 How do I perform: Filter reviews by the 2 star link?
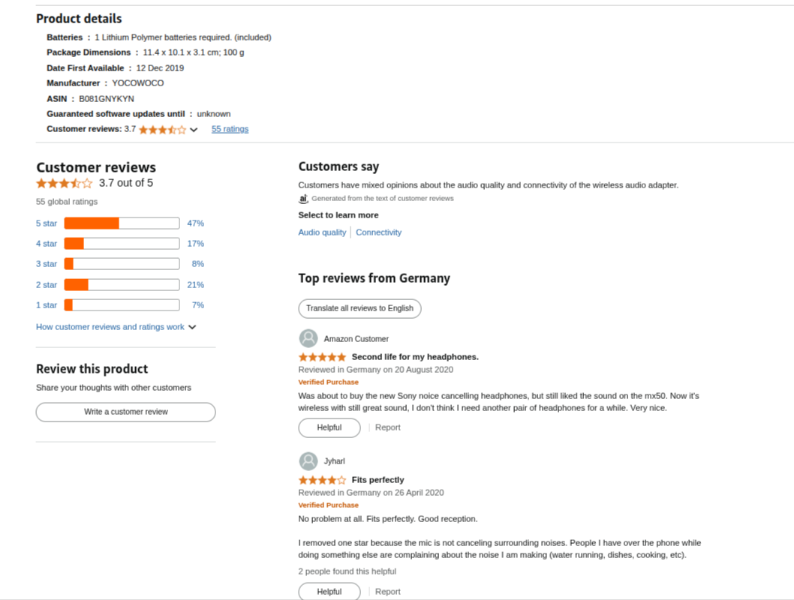tap(47, 285)
